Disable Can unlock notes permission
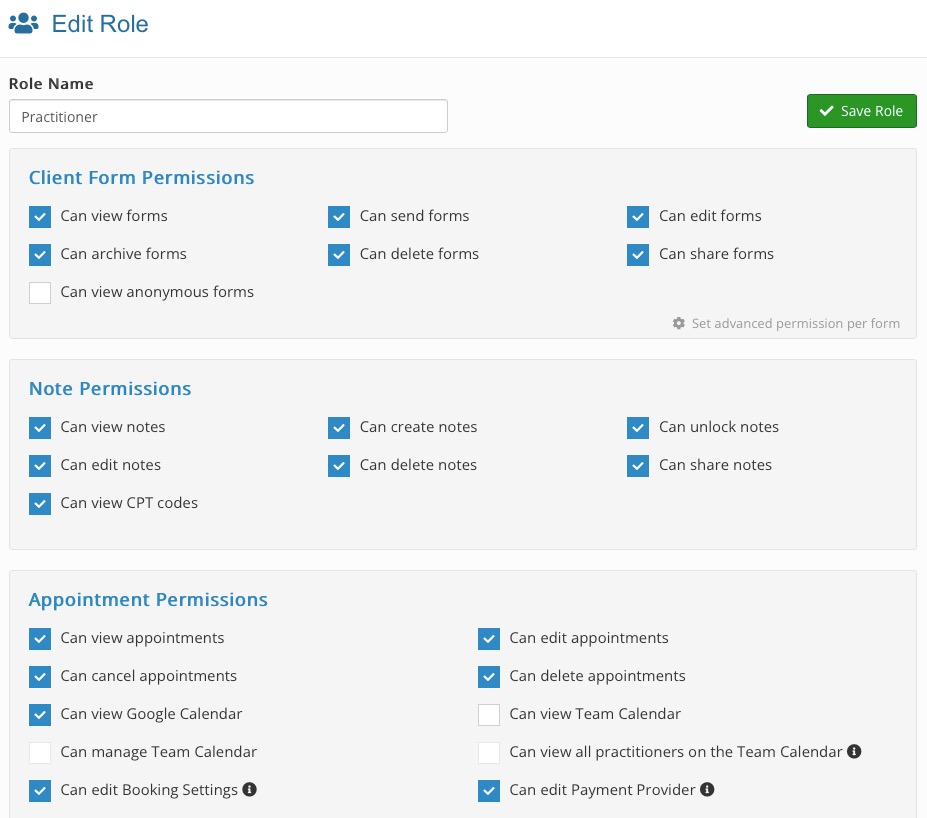This screenshot has height=818, width=927. [x=638, y=428]
